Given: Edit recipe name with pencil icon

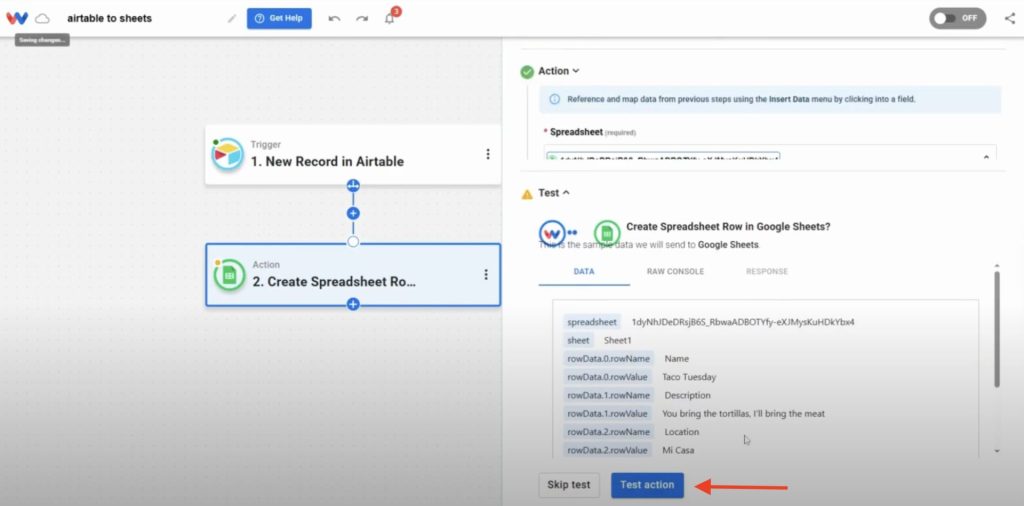Looking at the screenshot, I should pyautogui.click(x=232, y=18).
